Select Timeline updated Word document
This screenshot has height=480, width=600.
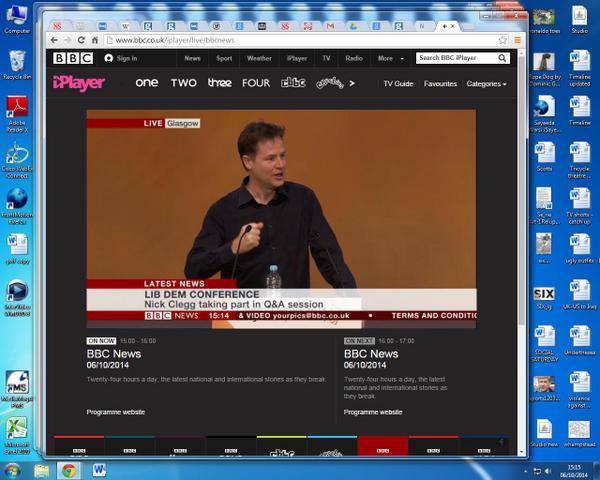pyautogui.click(x=580, y=69)
